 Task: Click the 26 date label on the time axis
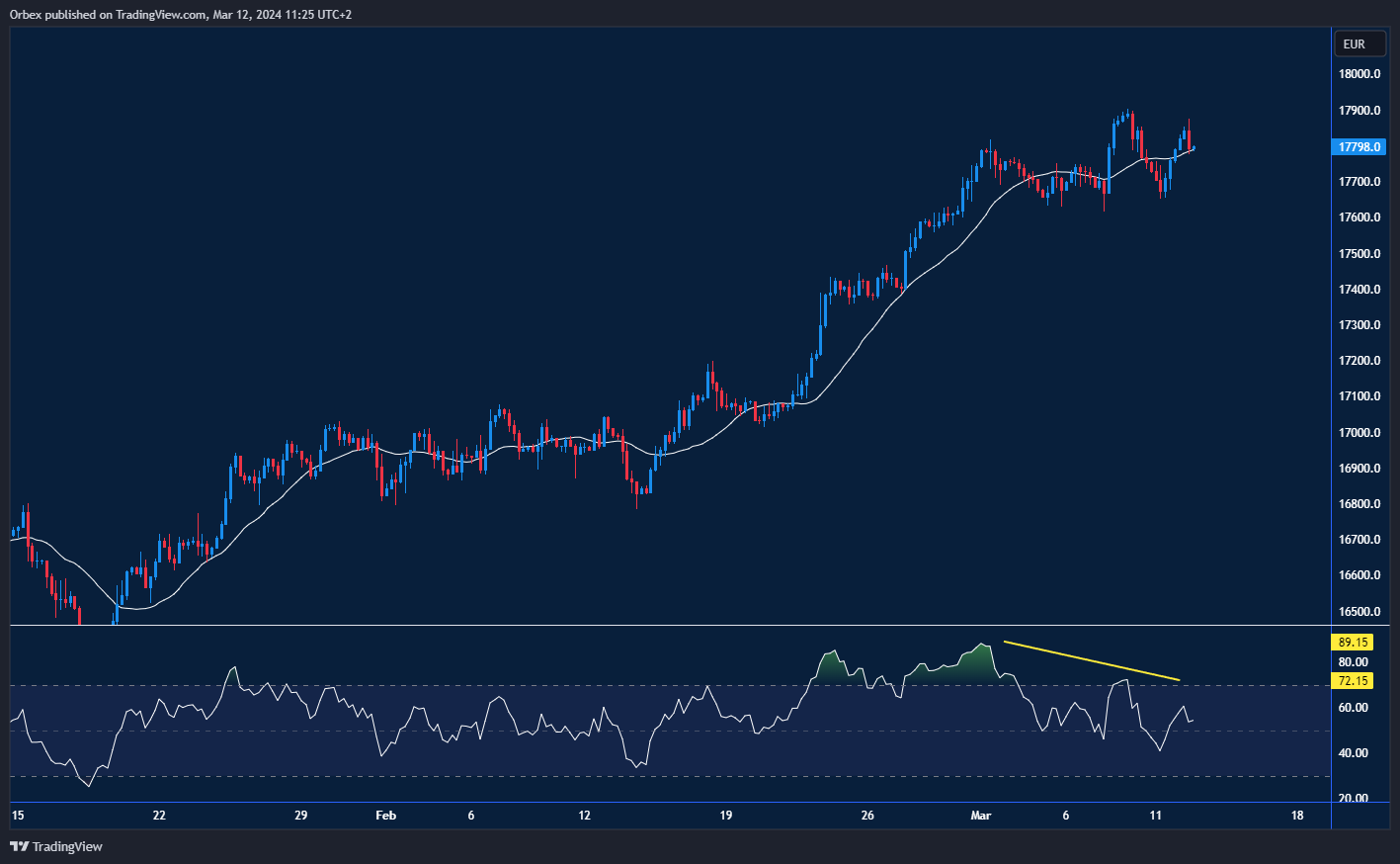point(867,816)
